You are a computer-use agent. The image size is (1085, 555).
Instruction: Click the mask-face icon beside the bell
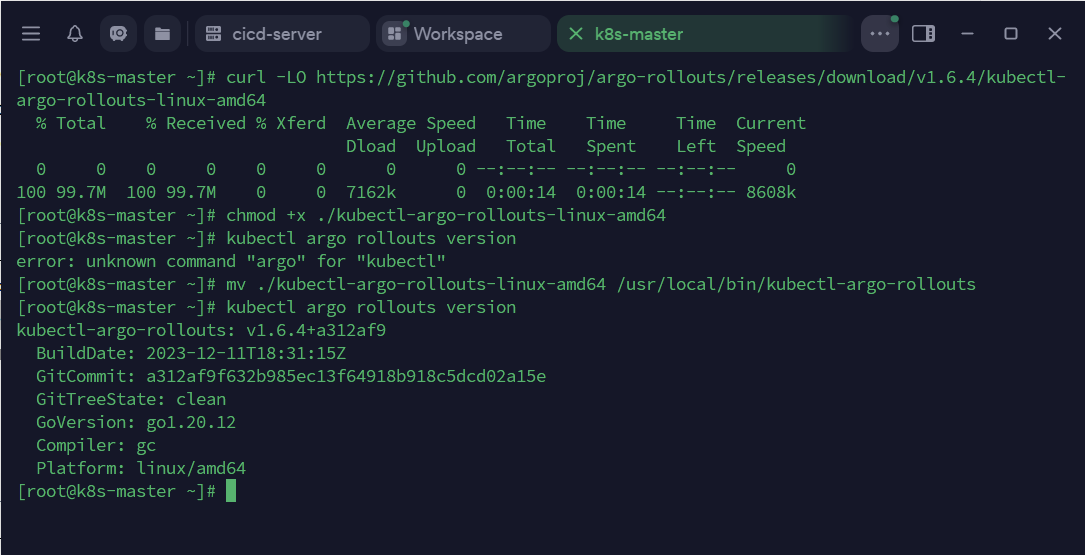click(x=118, y=34)
